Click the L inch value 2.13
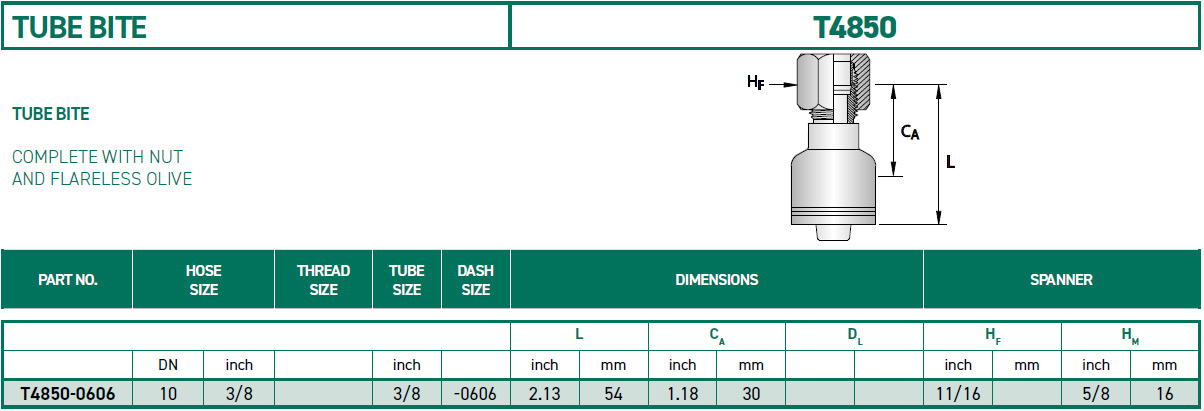 click(x=544, y=394)
